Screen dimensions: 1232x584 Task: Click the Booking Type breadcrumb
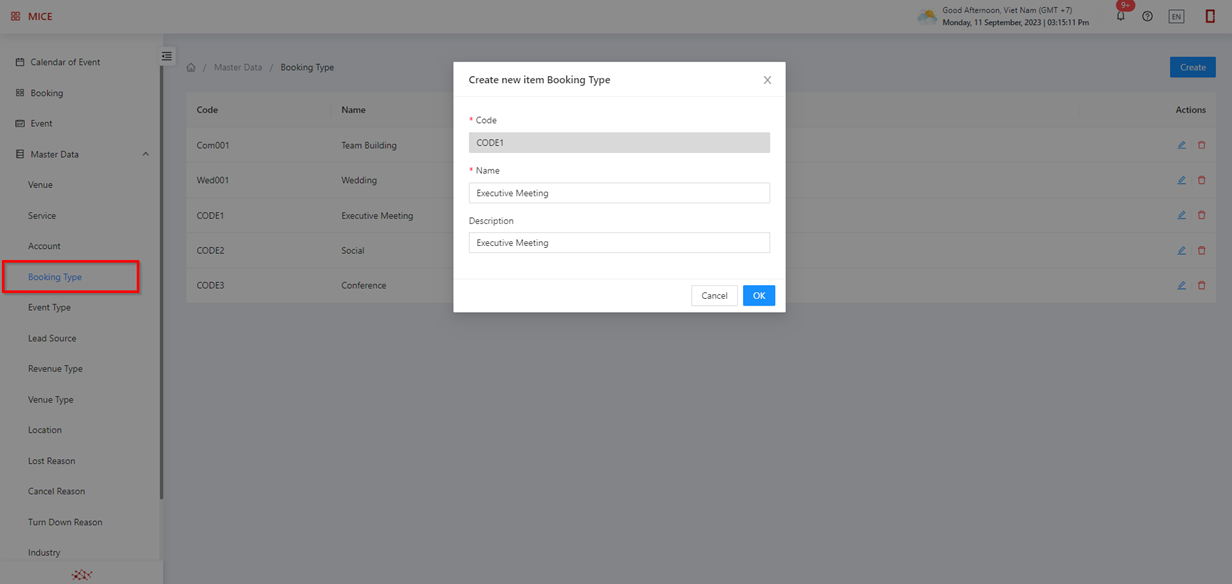point(307,68)
